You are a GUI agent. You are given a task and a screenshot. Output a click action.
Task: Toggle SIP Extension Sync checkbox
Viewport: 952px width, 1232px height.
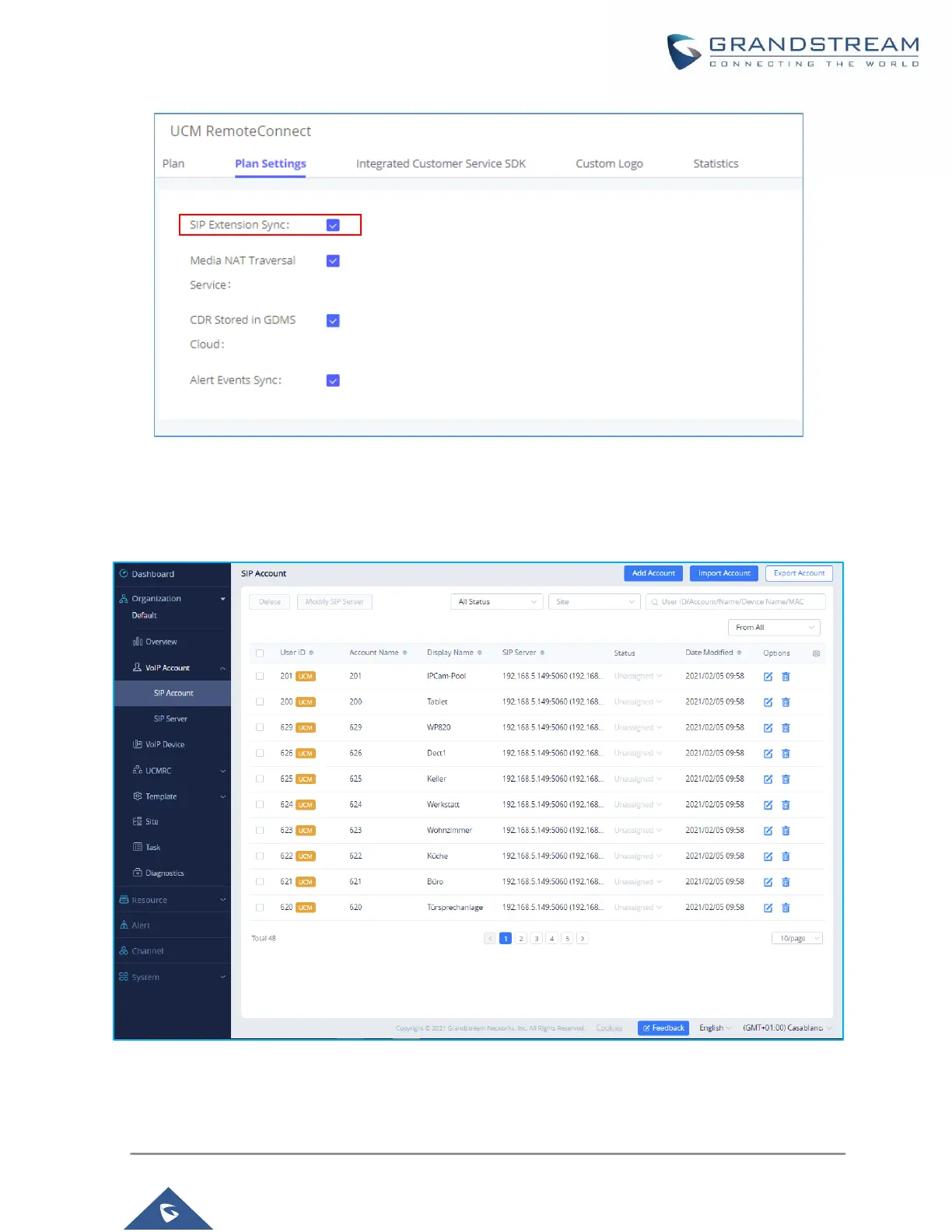click(x=333, y=225)
